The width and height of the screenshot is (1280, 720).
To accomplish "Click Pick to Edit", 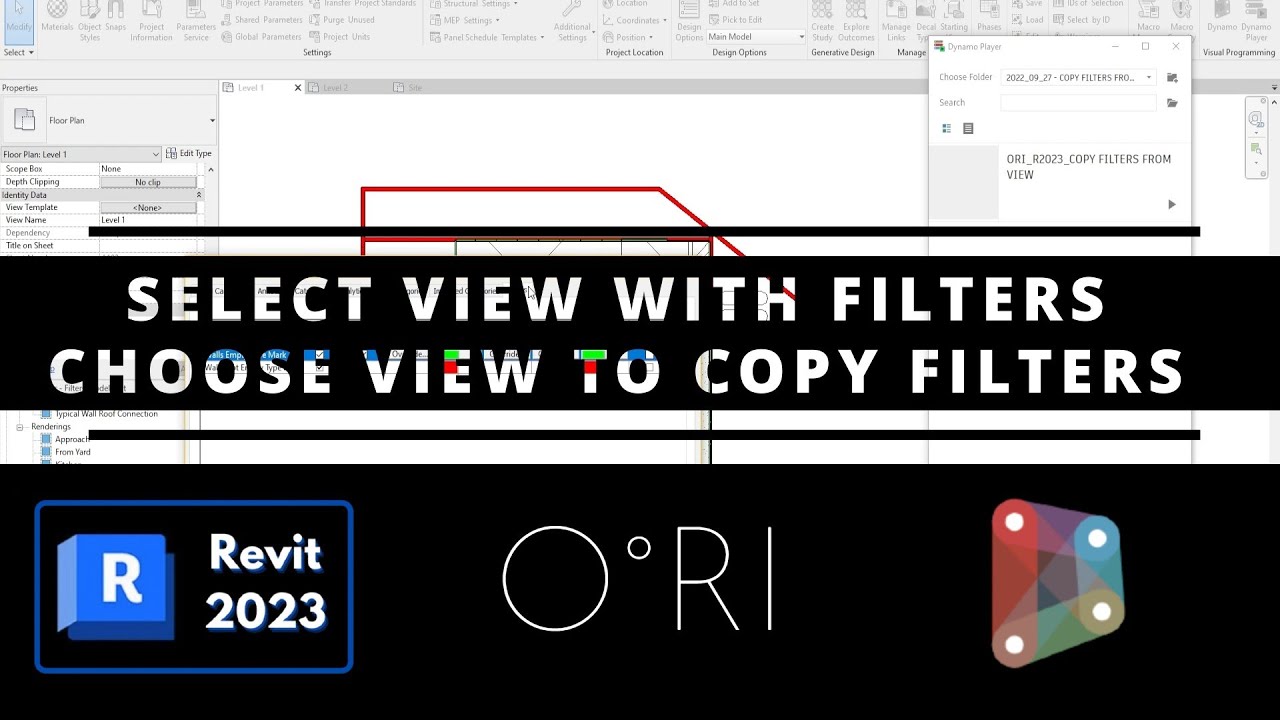I will coord(734,19).
